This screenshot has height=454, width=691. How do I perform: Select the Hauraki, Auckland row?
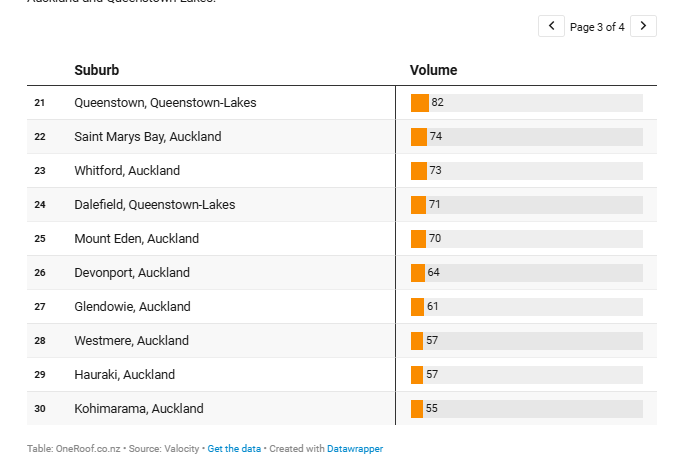click(124, 375)
